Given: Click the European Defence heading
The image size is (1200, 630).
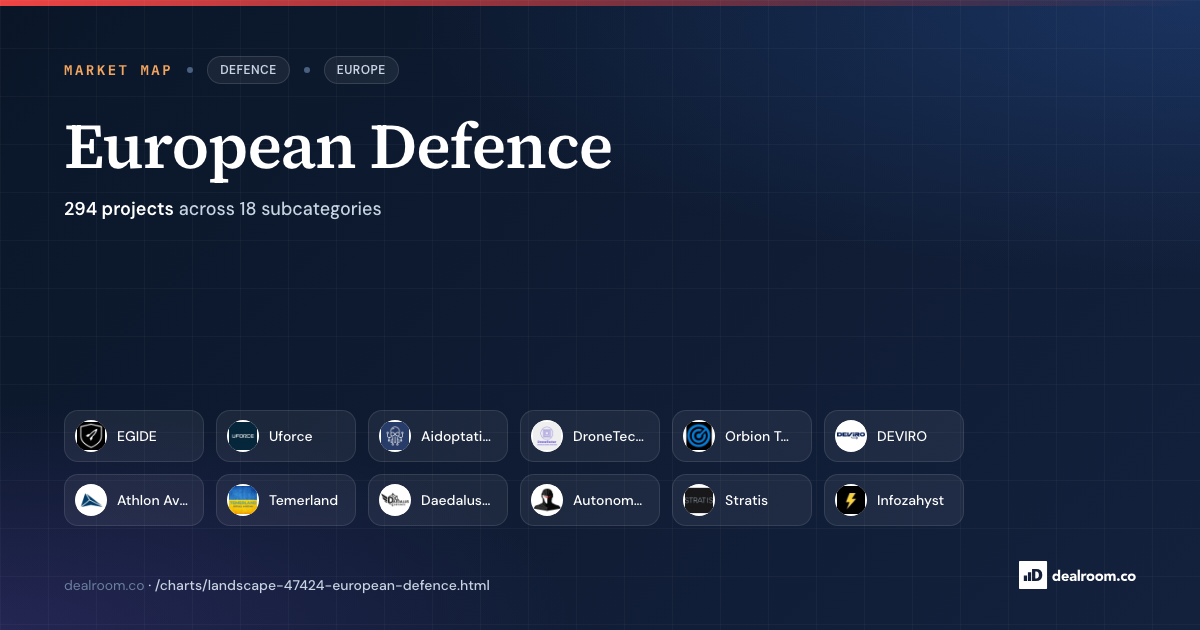Looking at the screenshot, I should pyautogui.click(x=338, y=147).
